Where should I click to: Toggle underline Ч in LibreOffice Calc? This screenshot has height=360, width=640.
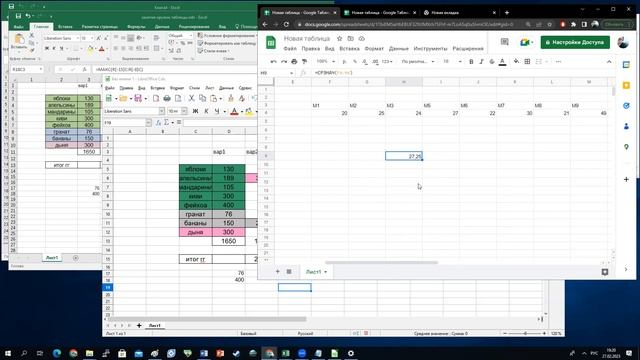(217, 111)
